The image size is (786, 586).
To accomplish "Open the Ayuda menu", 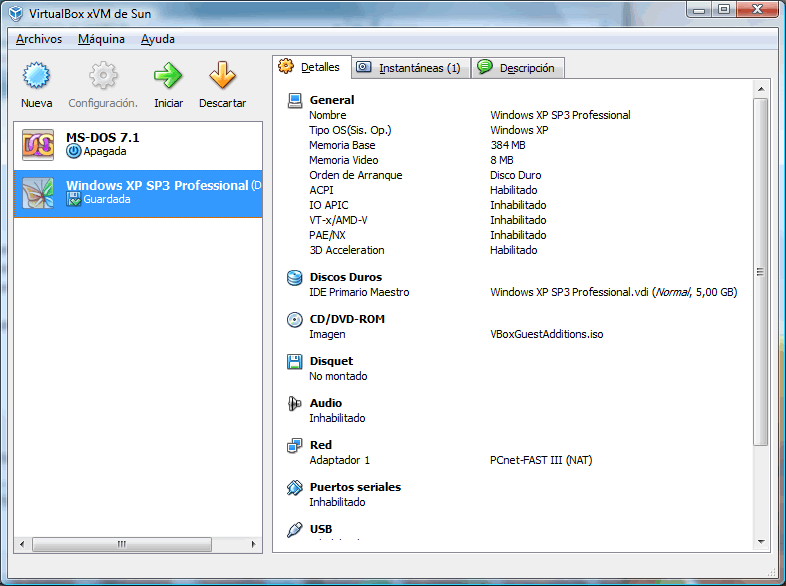I will [158, 39].
